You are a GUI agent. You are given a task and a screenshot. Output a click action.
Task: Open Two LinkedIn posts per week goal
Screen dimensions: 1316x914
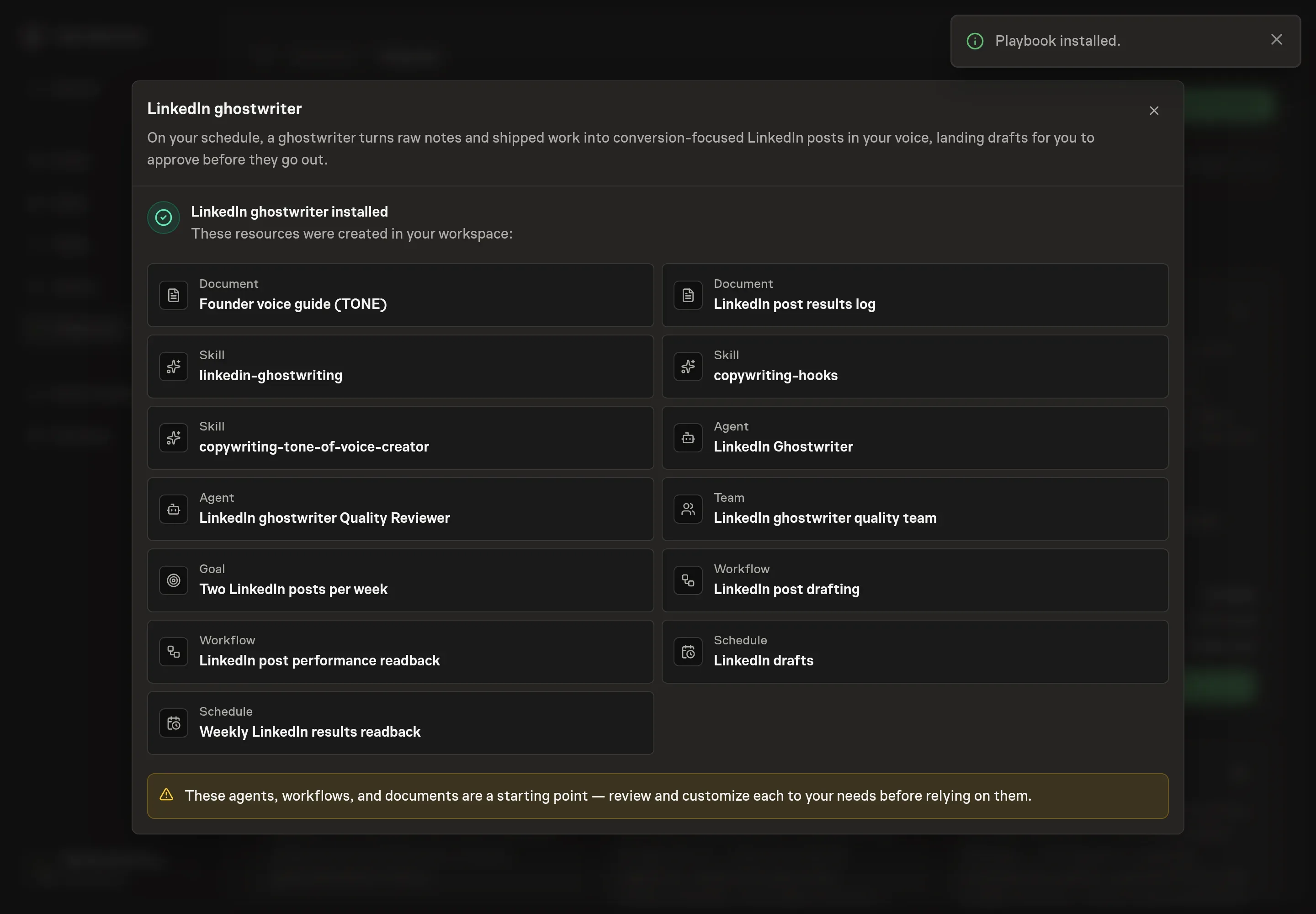400,581
